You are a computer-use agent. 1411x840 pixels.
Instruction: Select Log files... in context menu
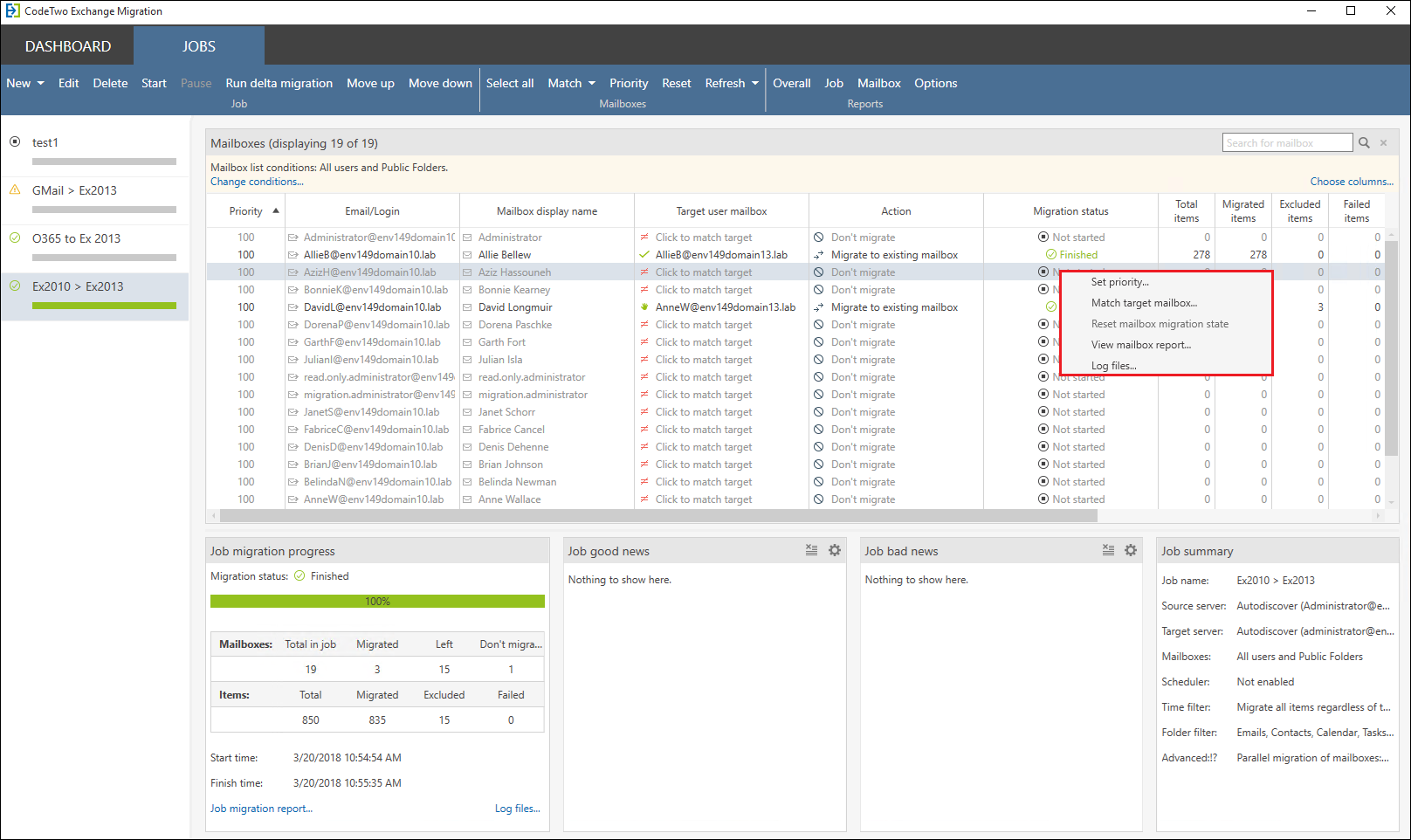click(x=1114, y=366)
